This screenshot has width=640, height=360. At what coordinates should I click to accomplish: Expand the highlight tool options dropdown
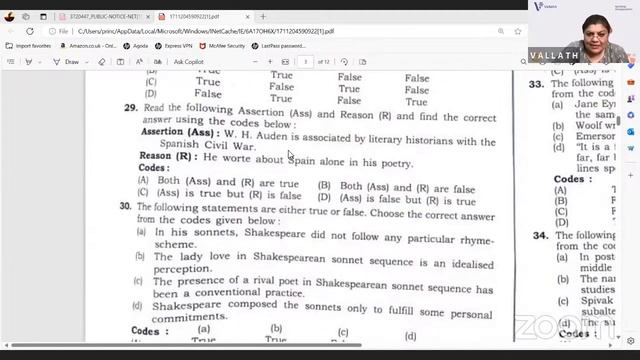[x=40, y=62]
